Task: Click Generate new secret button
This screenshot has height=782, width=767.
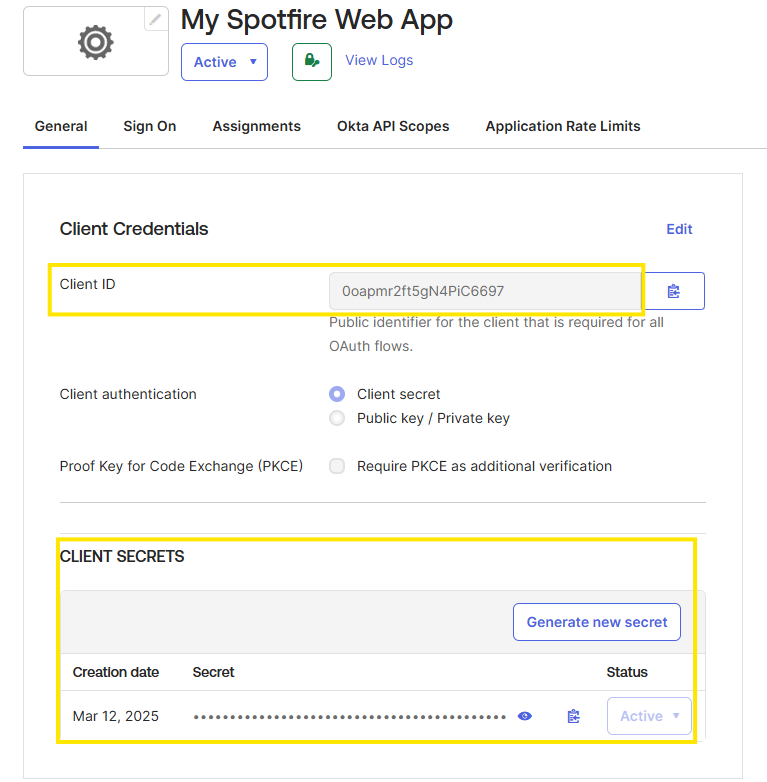Action: pos(596,622)
